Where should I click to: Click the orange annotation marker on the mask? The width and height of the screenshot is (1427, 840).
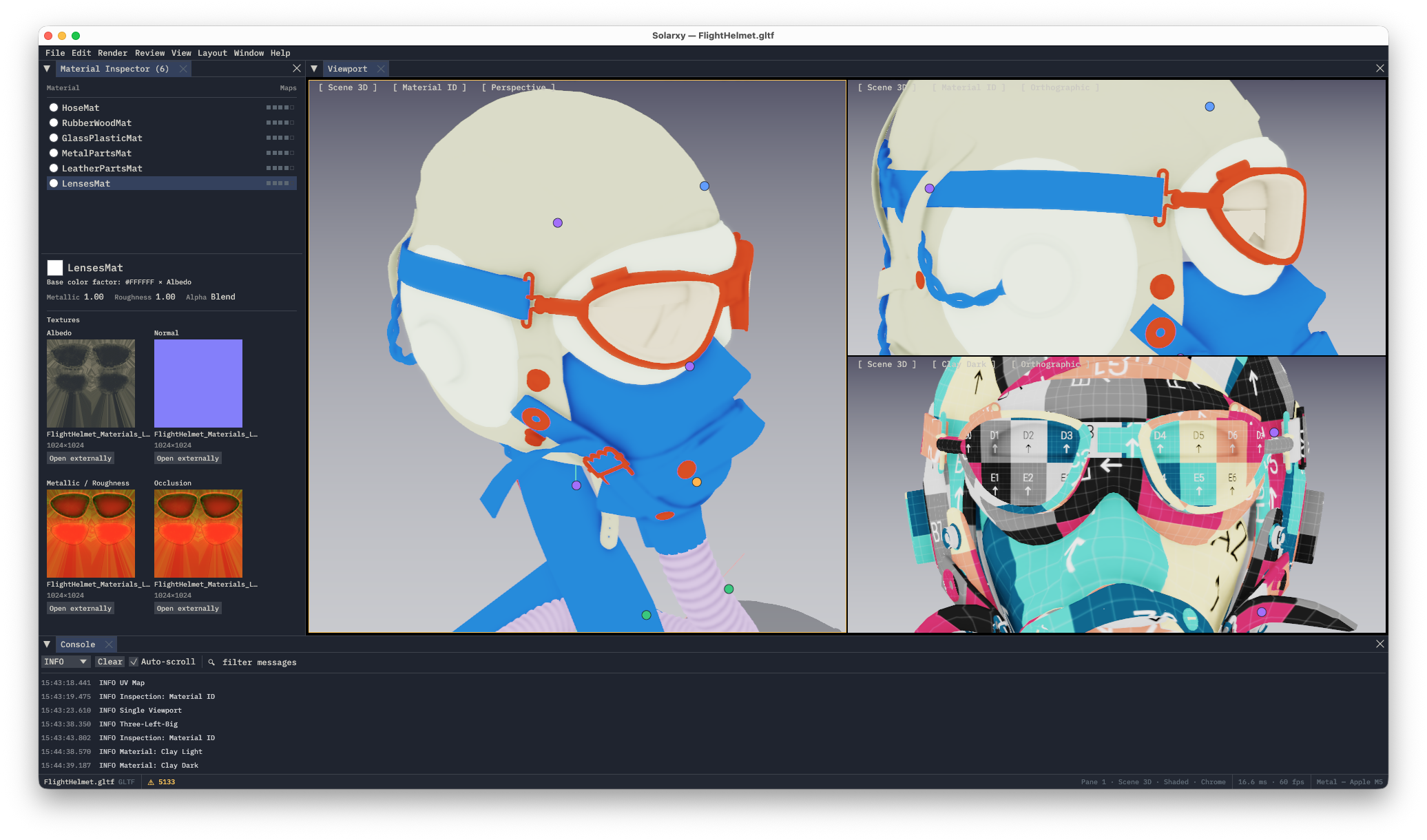(x=697, y=482)
